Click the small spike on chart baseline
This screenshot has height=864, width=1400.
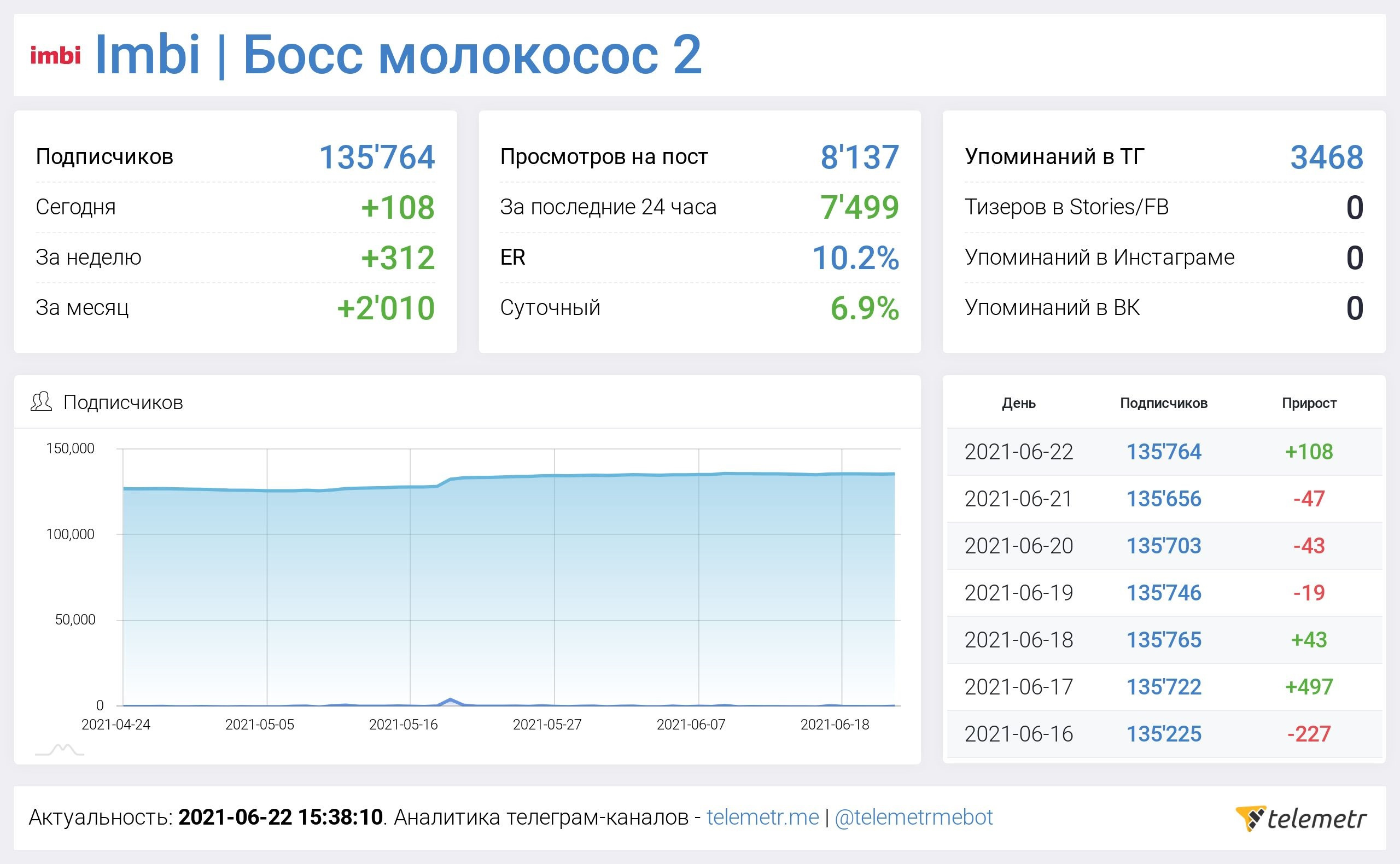451,700
